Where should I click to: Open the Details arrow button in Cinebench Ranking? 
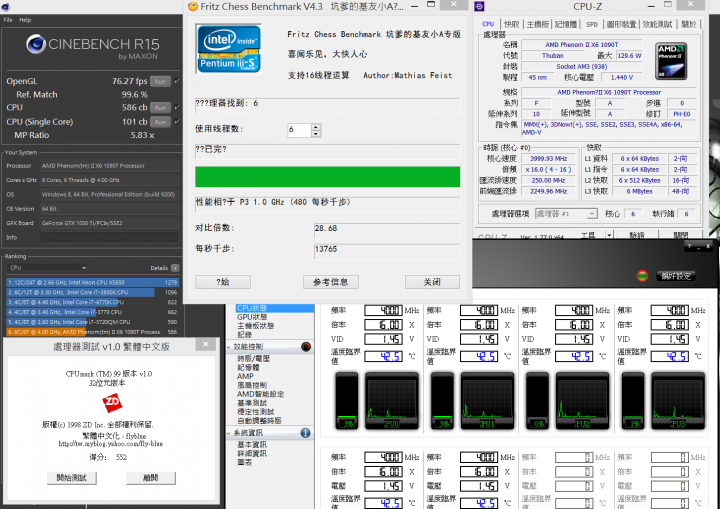click(x=175, y=268)
